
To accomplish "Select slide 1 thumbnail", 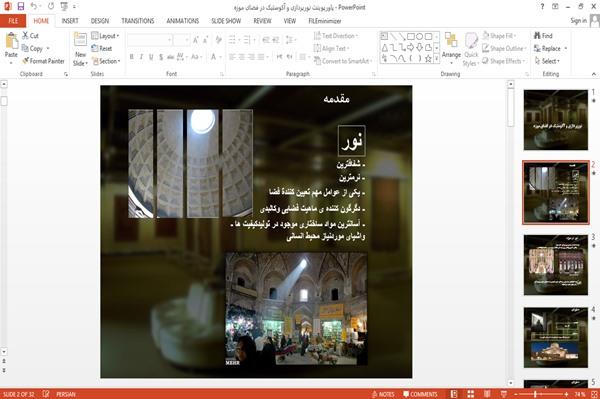I will pos(556,120).
